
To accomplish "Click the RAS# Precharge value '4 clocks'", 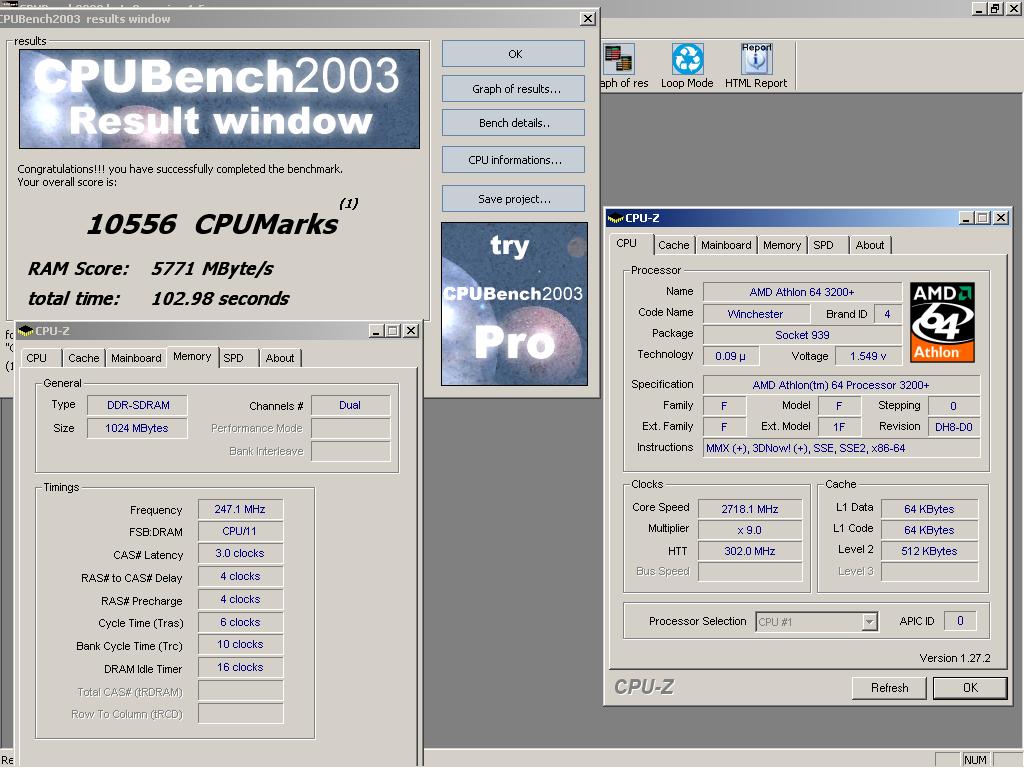I will [240, 600].
